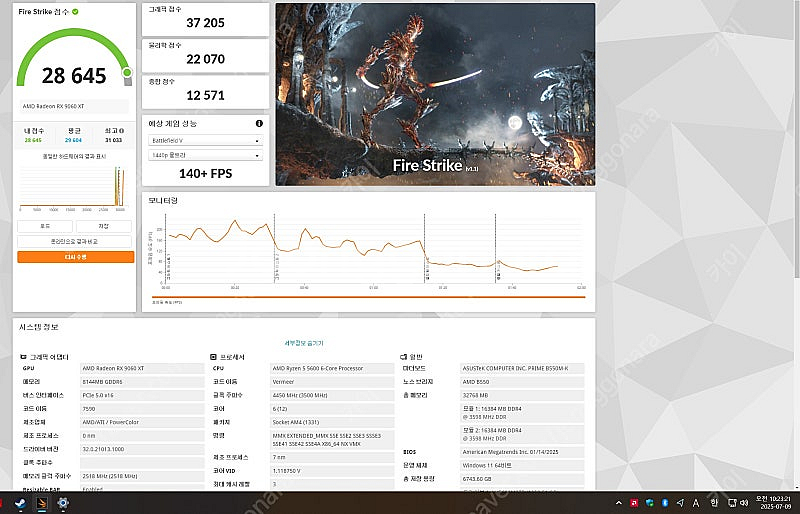The height and width of the screenshot is (514, 800).
Task: Click the orange 다시 수행 button
Action: tap(75, 257)
